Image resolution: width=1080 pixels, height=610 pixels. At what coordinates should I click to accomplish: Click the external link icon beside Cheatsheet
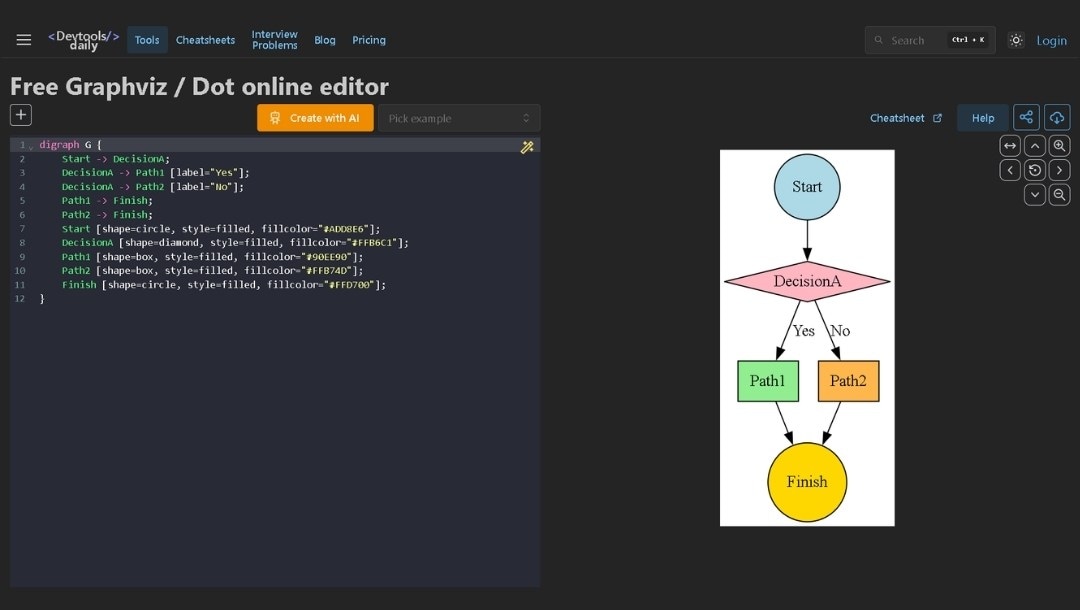coord(937,118)
